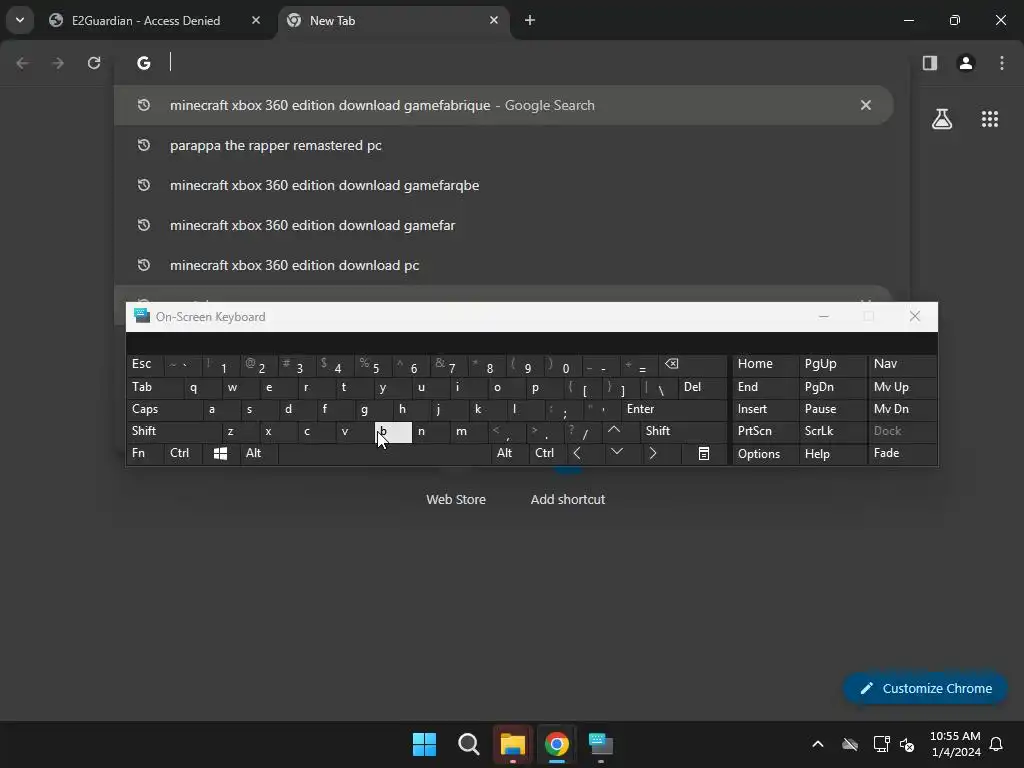Click the Esc key on On-Screen Keyboard
This screenshot has width=1024, height=768.
(x=144, y=364)
